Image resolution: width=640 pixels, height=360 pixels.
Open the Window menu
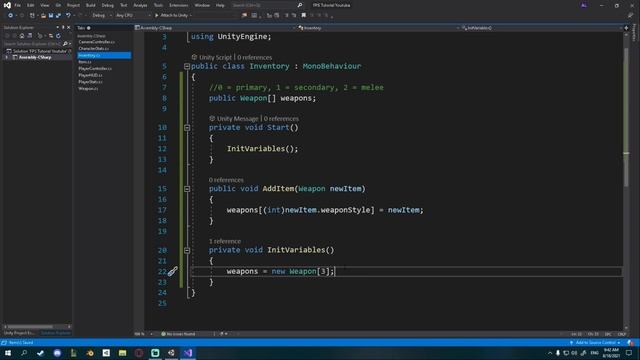[x=202, y=5]
